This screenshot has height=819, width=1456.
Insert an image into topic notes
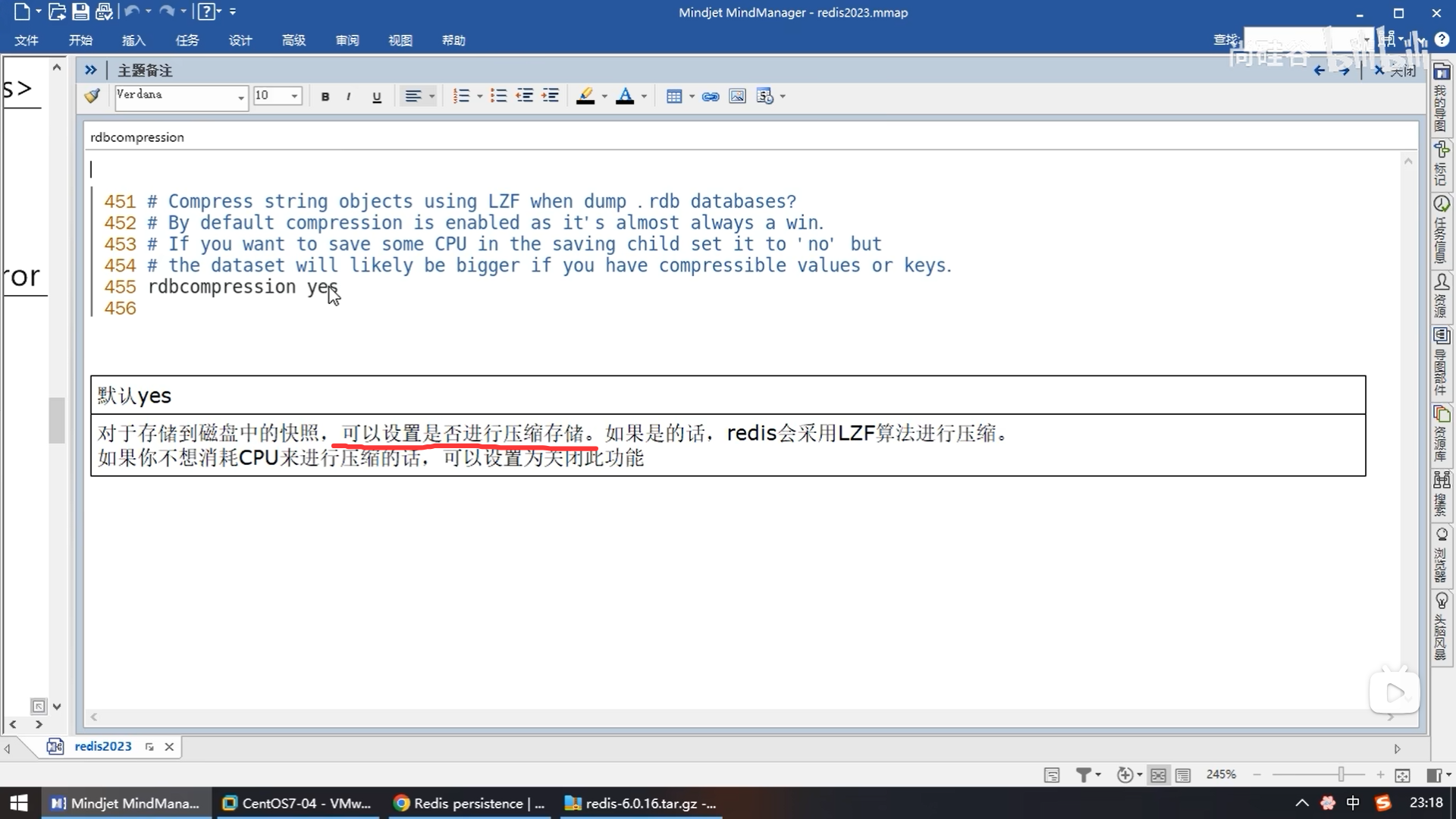click(x=737, y=96)
